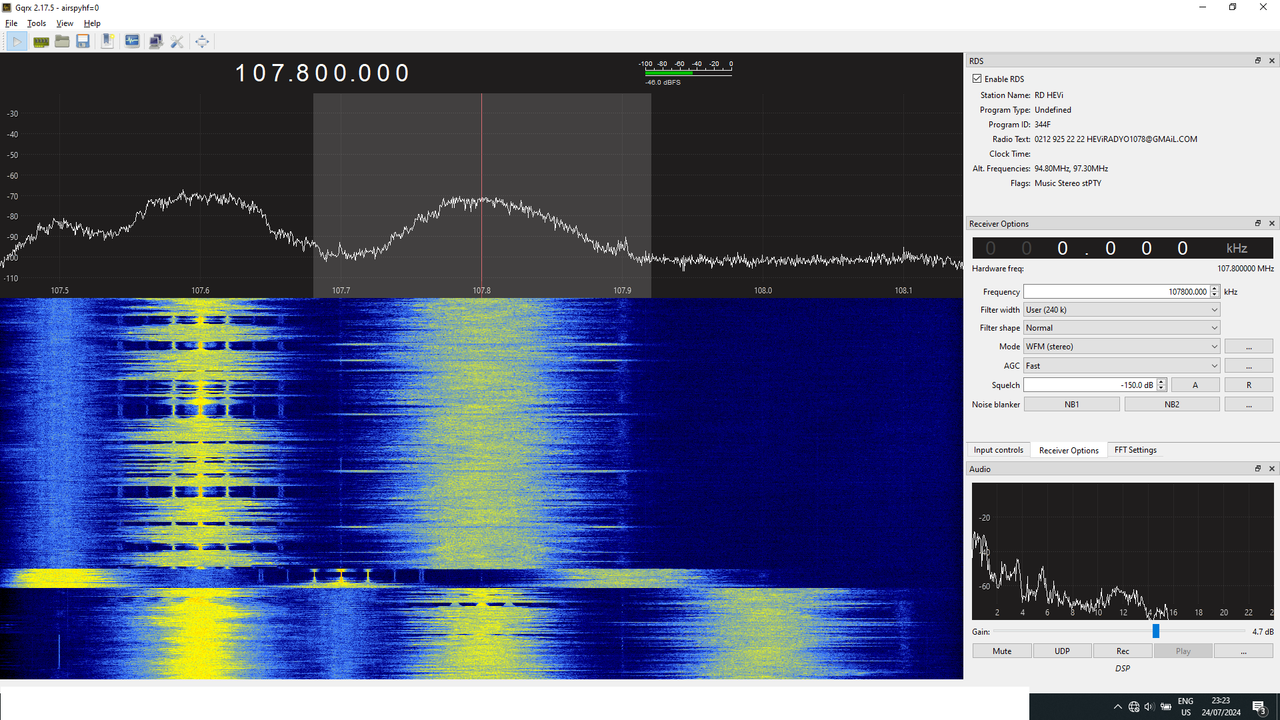Switch to the Input controls tab
This screenshot has width=1280, height=720.
coord(998,450)
